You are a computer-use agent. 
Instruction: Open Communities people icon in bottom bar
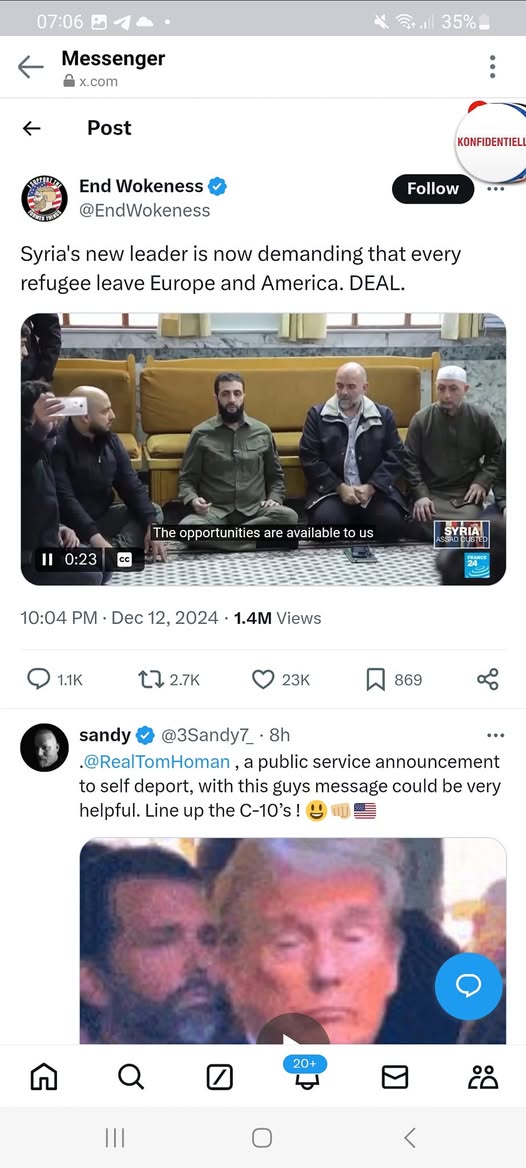pos(483,1076)
